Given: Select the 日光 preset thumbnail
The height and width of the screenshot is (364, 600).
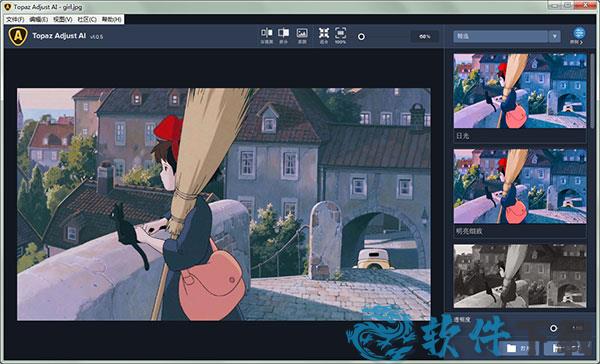Looking at the screenshot, I should pyautogui.click(x=520, y=91).
